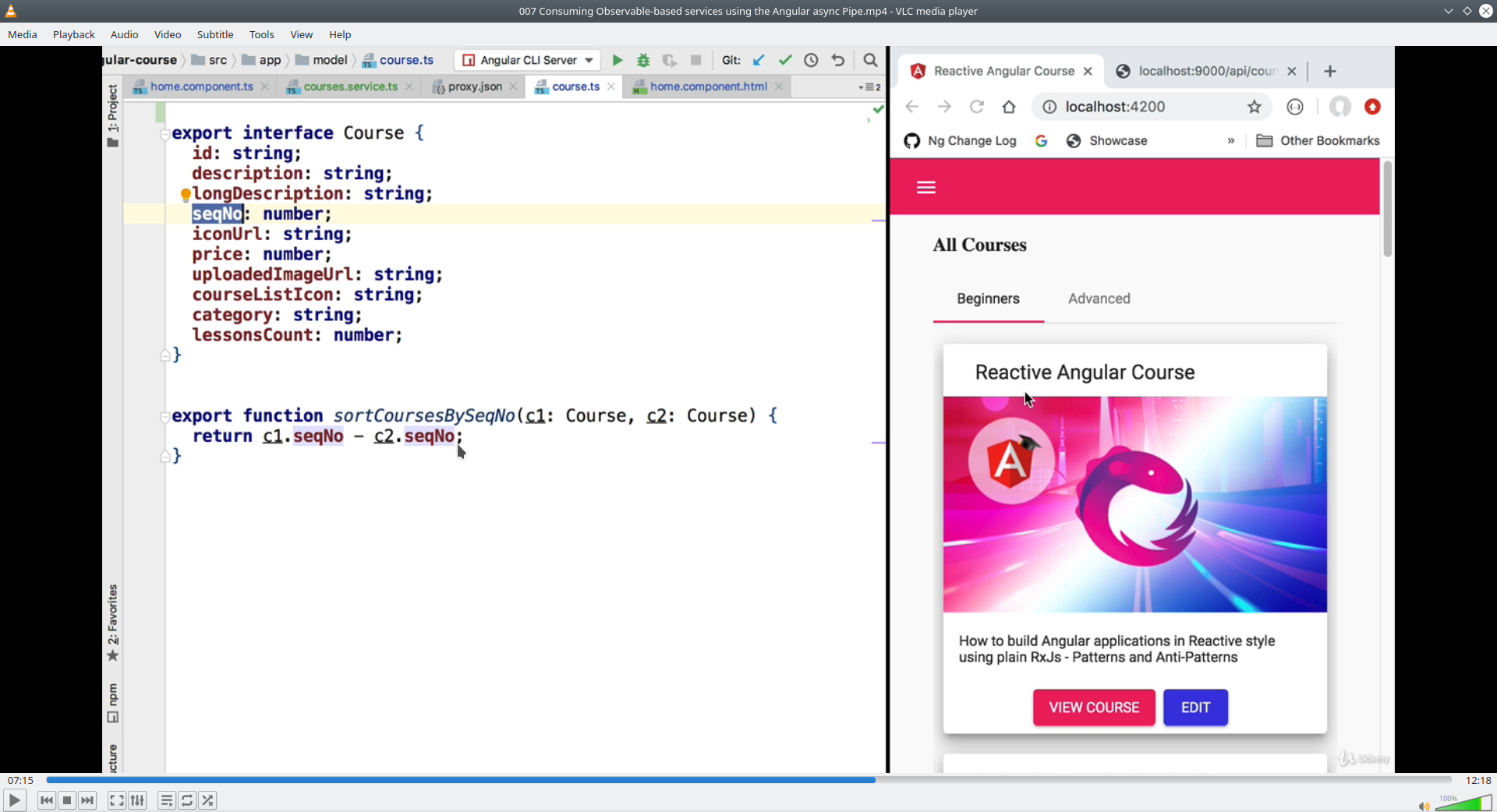Viewport: 1497px width, 812px height.
Task: Open the Subtitle menu
Action: [215, 34]
